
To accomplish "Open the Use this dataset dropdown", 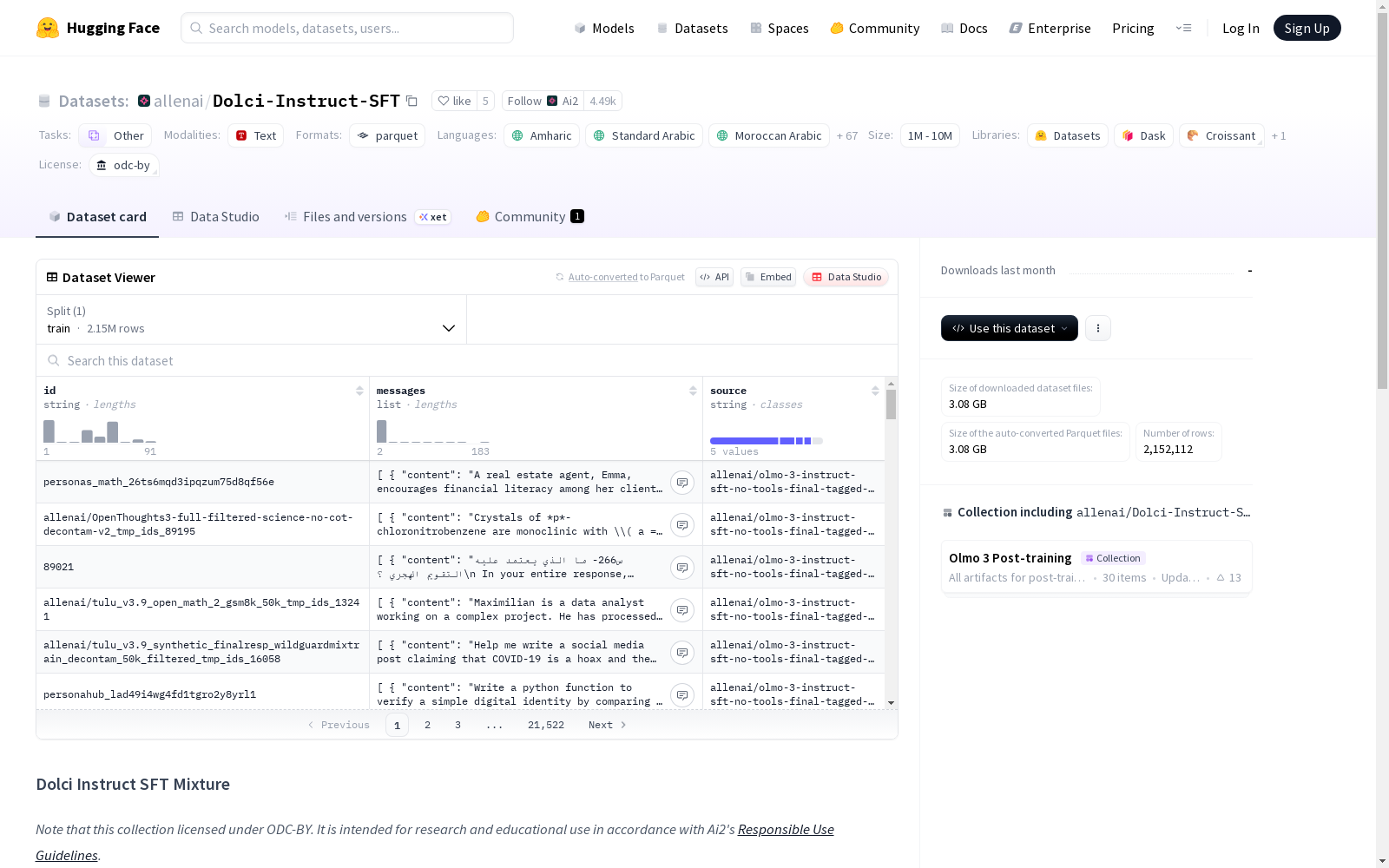I will (x=1010, y=328).
